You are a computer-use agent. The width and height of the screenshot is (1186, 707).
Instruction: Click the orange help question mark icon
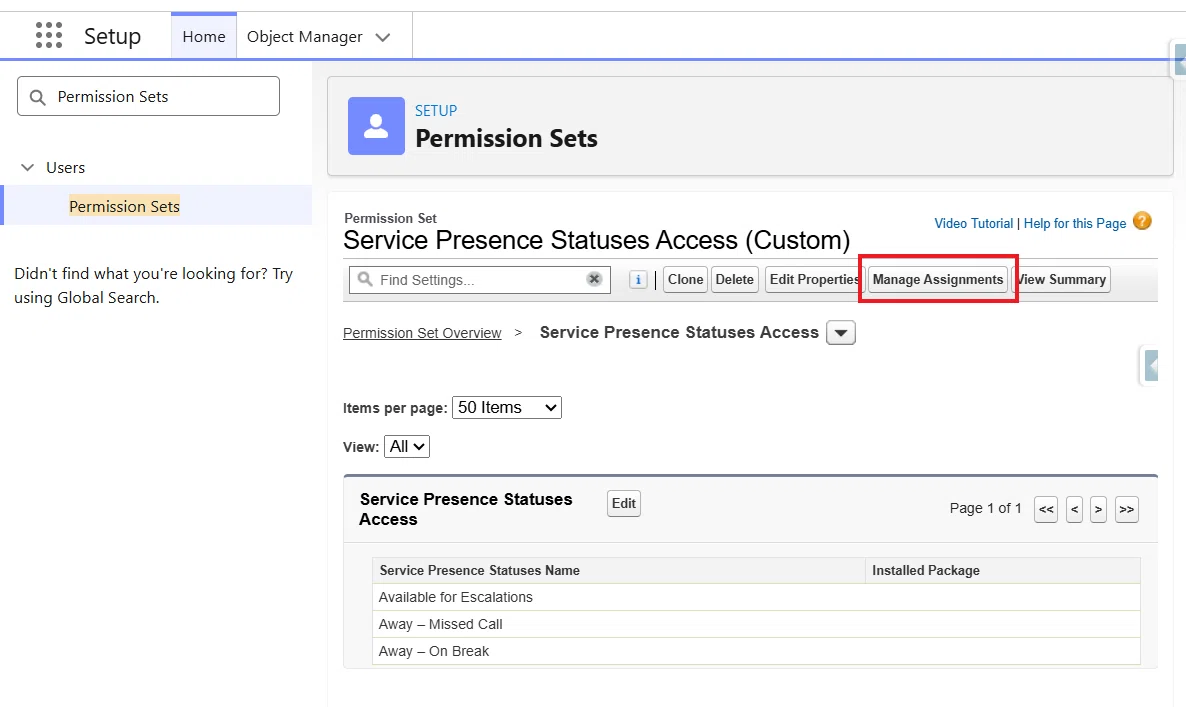(x=1142, y=221)
